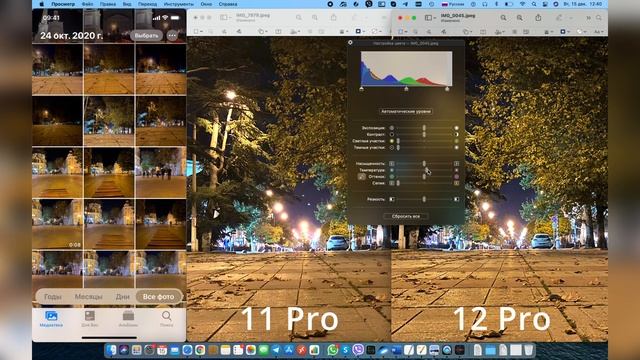
Task: Launch Safari from the Dock
Action: 187,350
